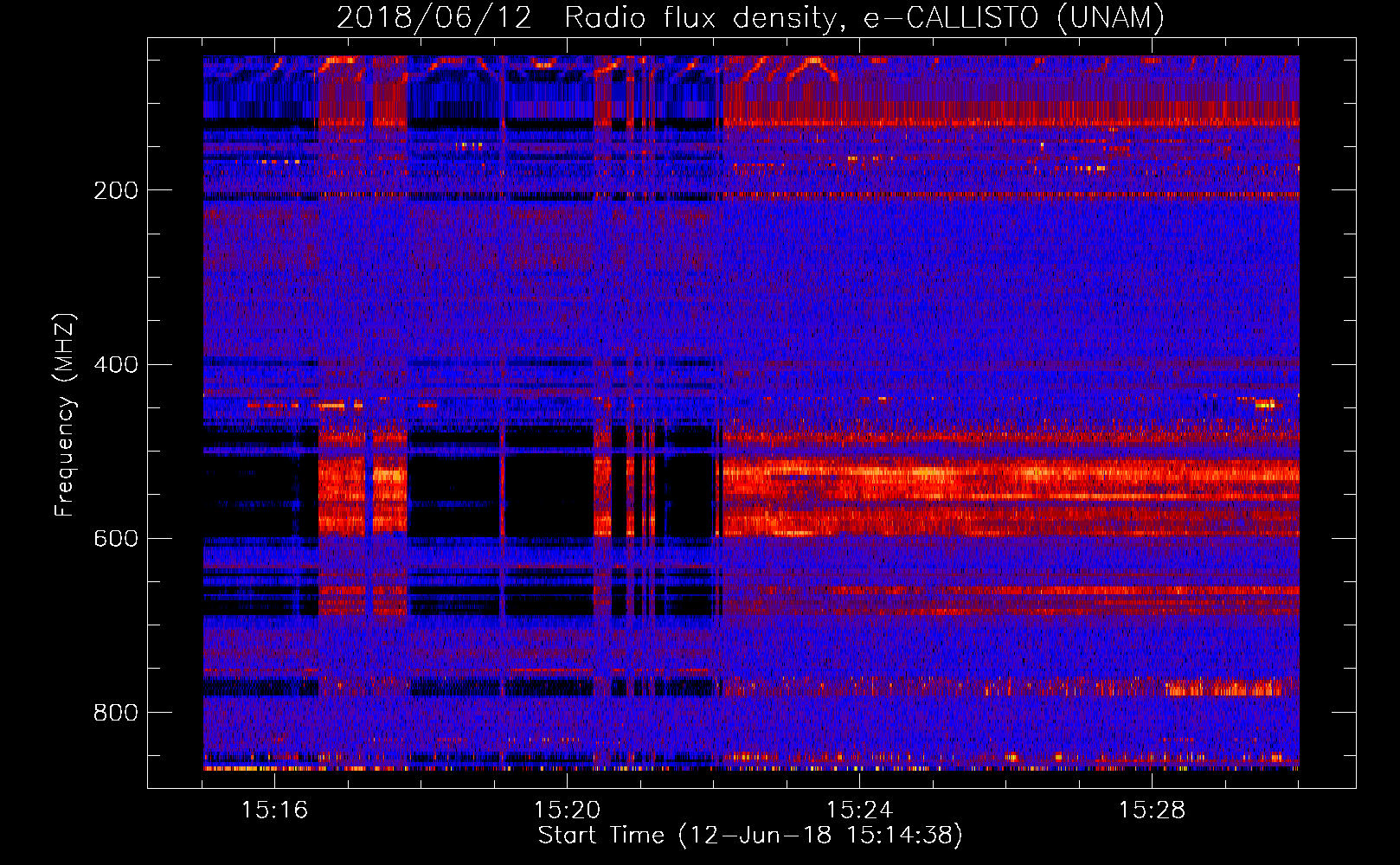The image size is (1400, 865).
Task: Click the 15:28 time tick label
Action: tap(1152, 810)
